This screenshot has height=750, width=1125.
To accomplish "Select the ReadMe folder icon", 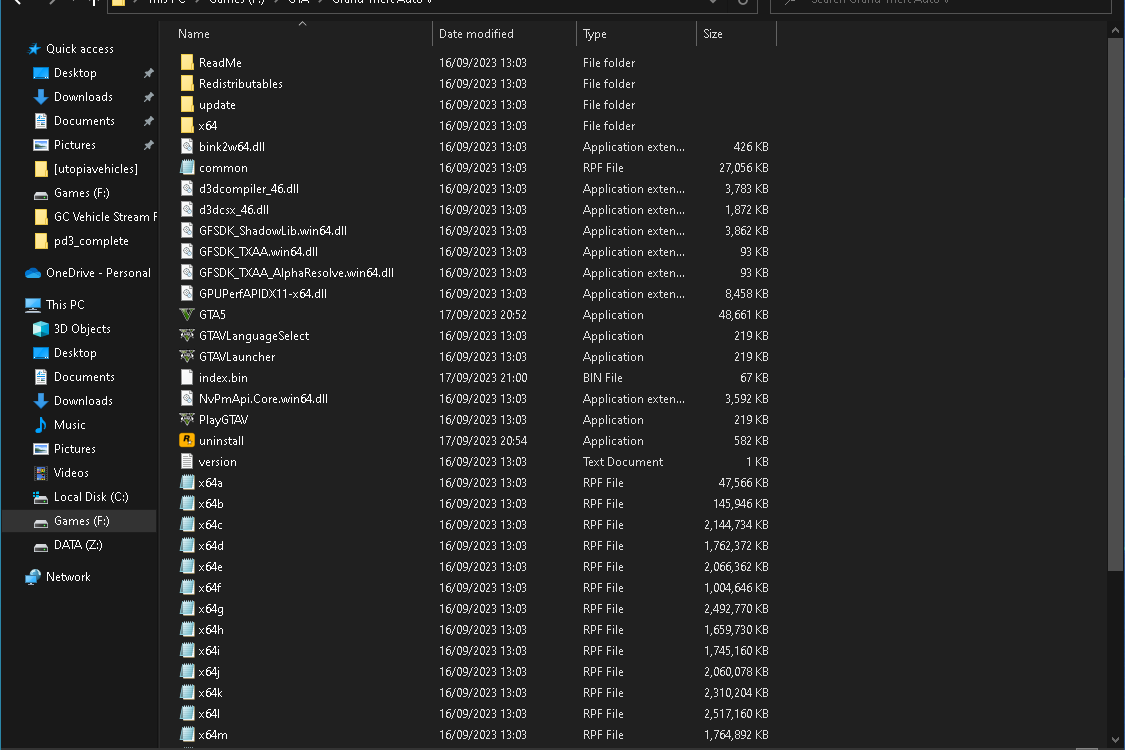I will click(x=187, y=62).
